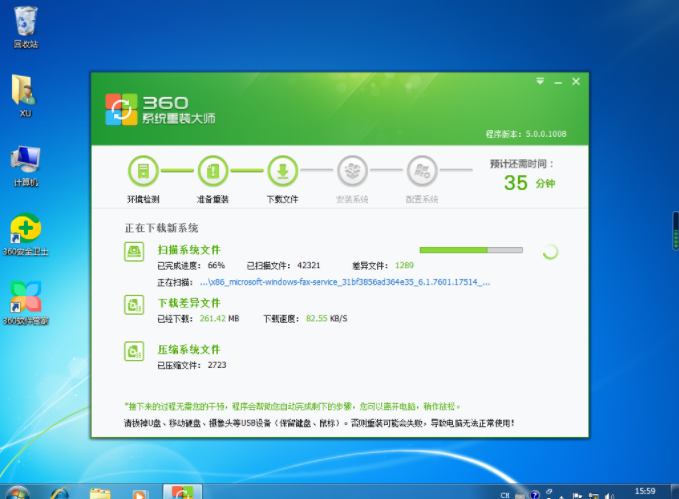Select the 360安全卫士 desktop shortcut

click(26, 235)
